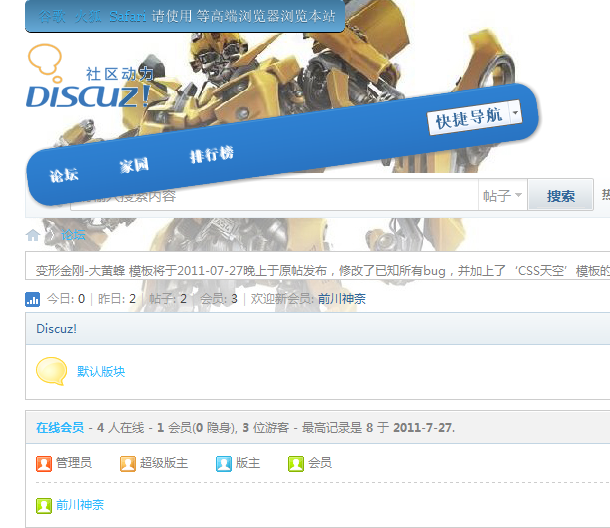The image size is (610, 528).
Task: Open the 默认版块 forum link
Action: (101, 372)
